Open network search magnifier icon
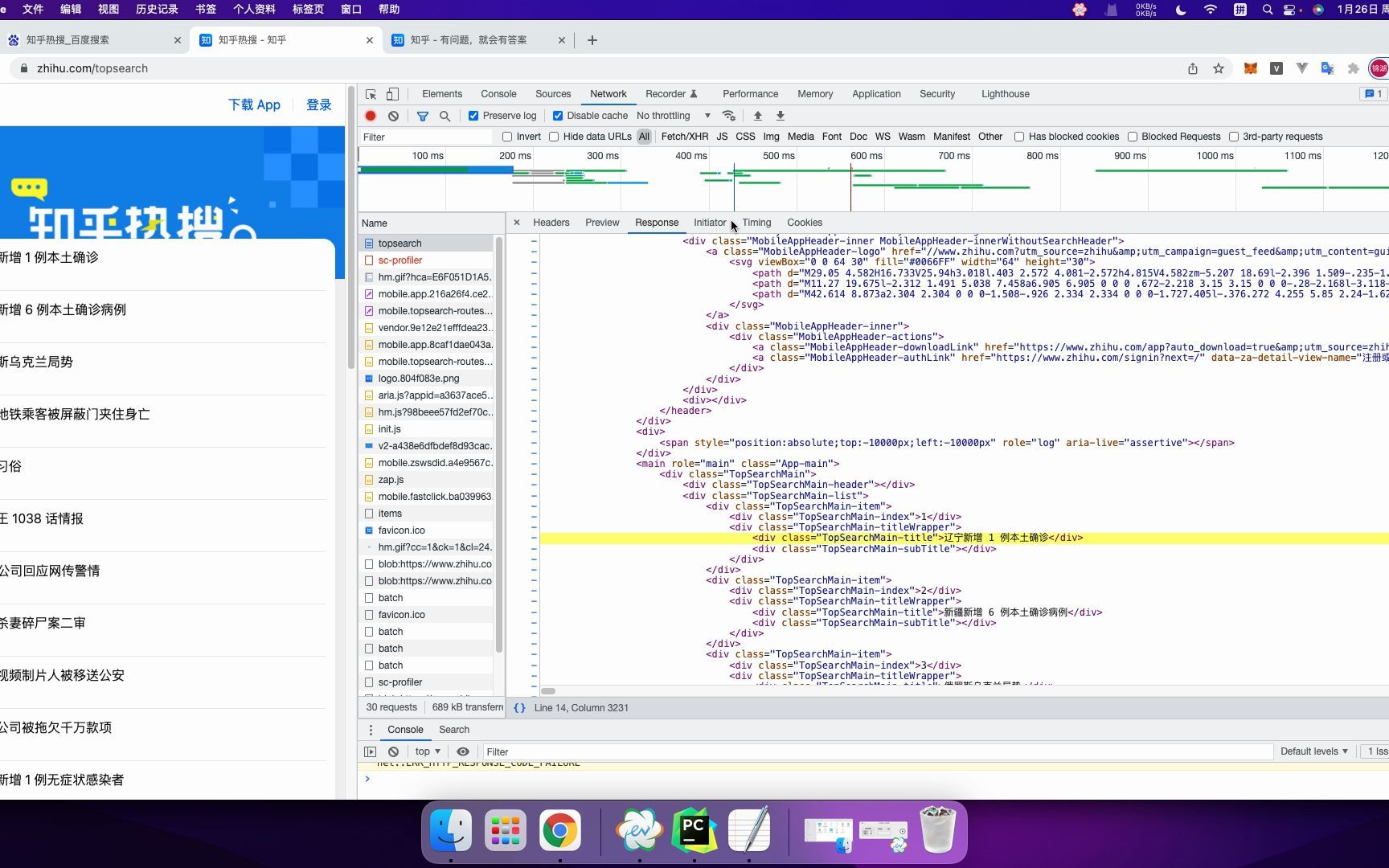1389x868 pixels. point(445,116)
